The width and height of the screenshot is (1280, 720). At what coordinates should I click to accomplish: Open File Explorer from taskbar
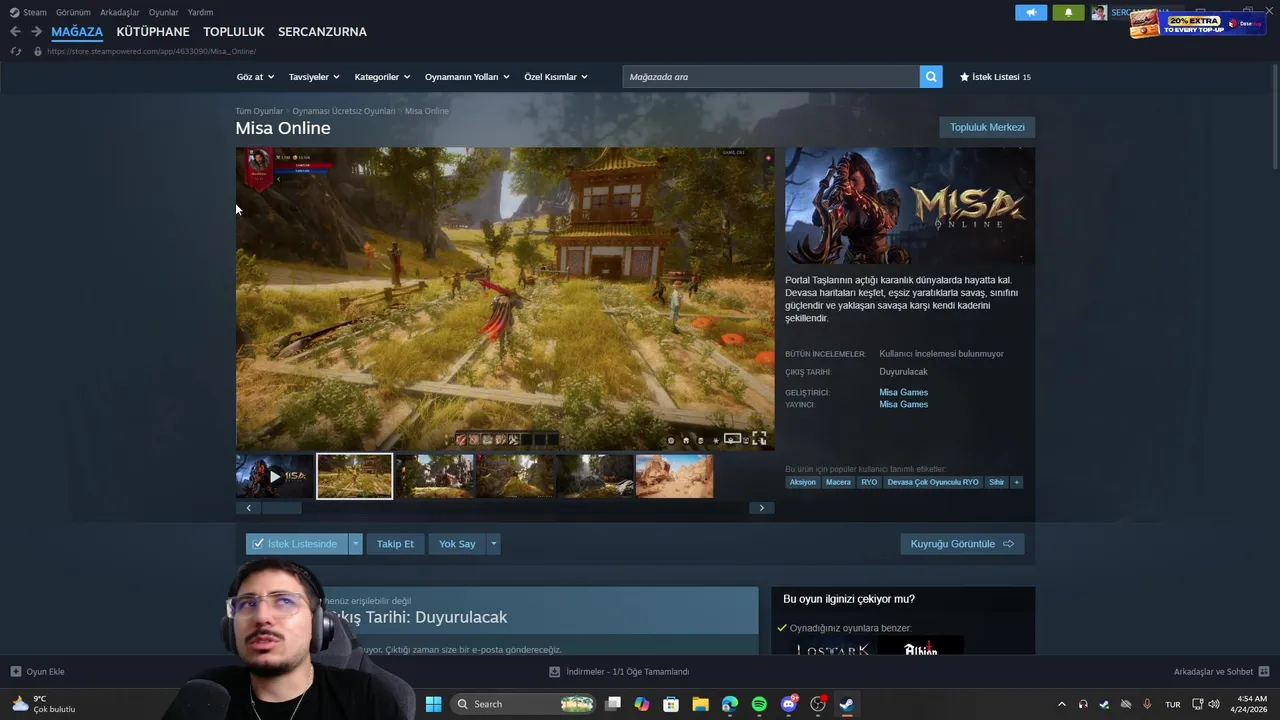click(x=700, y=704)
